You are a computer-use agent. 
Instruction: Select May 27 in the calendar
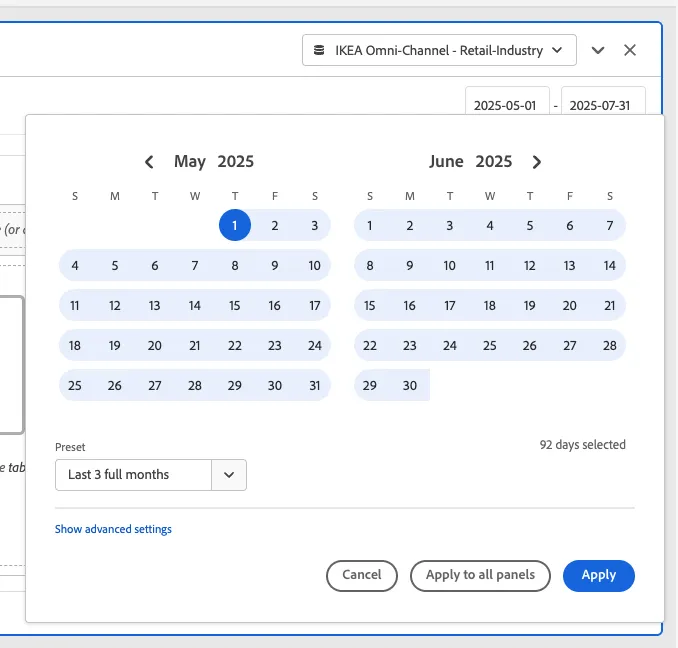pos(155,385)
